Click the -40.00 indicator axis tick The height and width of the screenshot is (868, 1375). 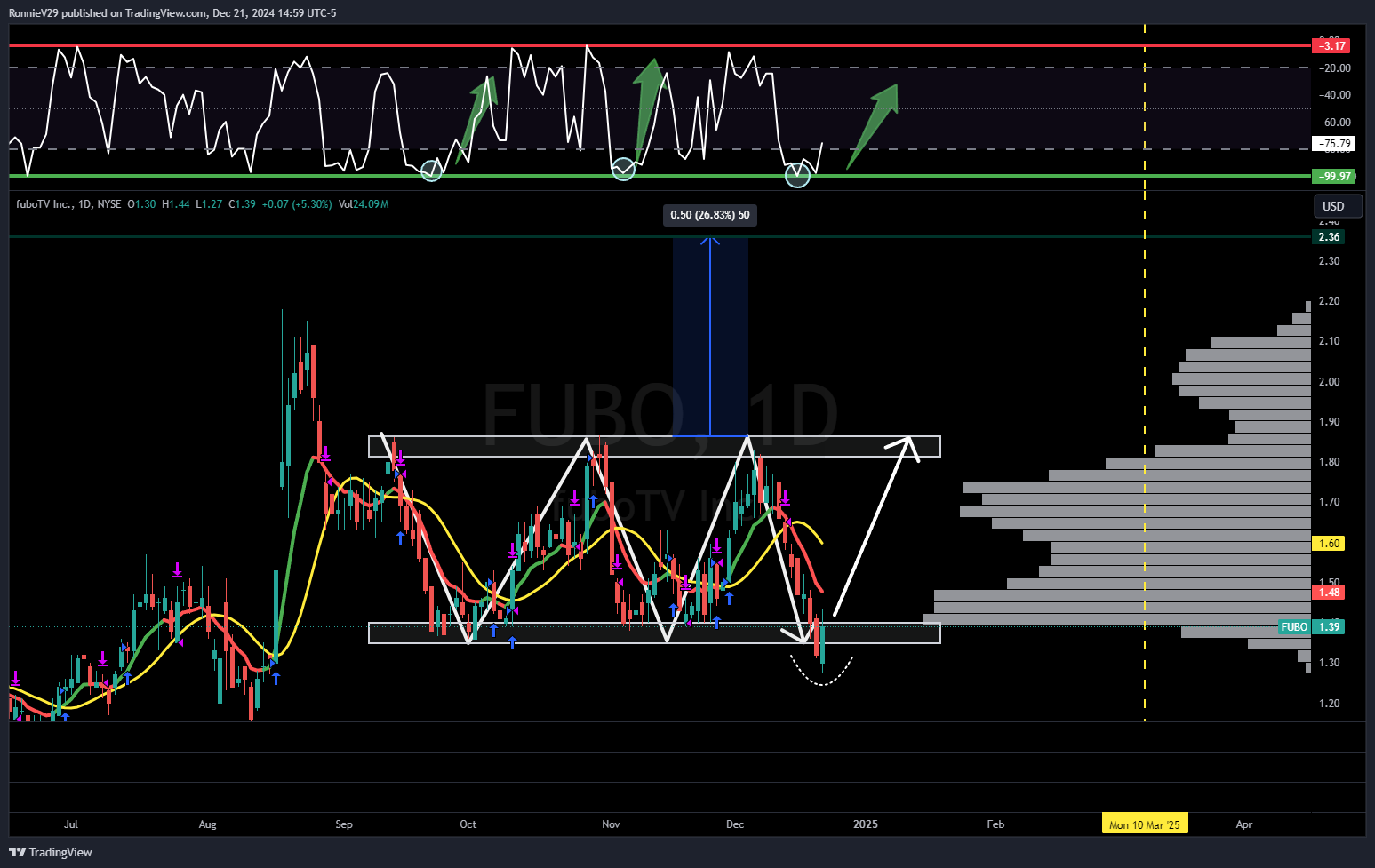pyautogui.click(x=1334, y=95)
